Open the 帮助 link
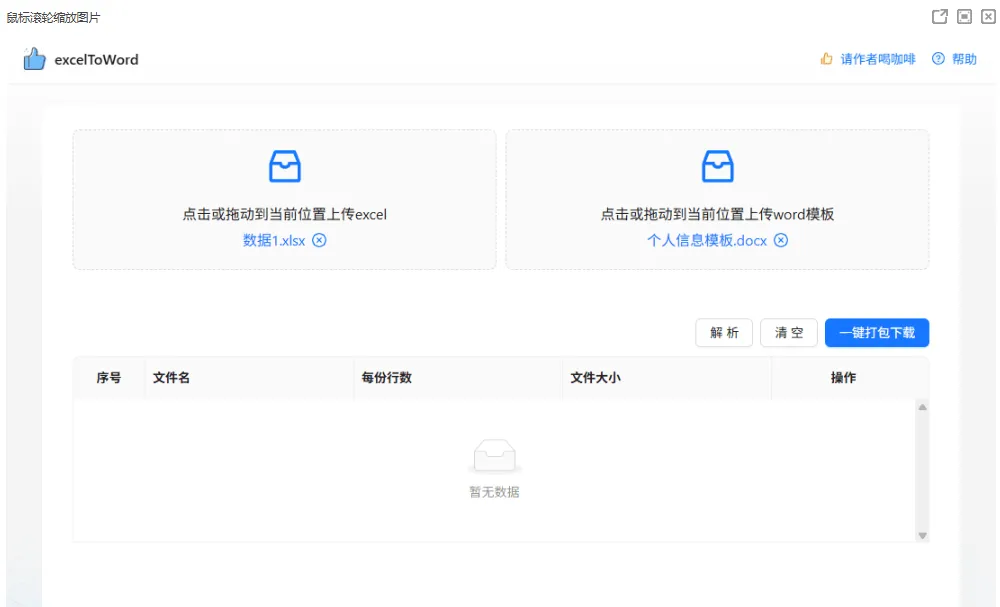 click(964, 59)
